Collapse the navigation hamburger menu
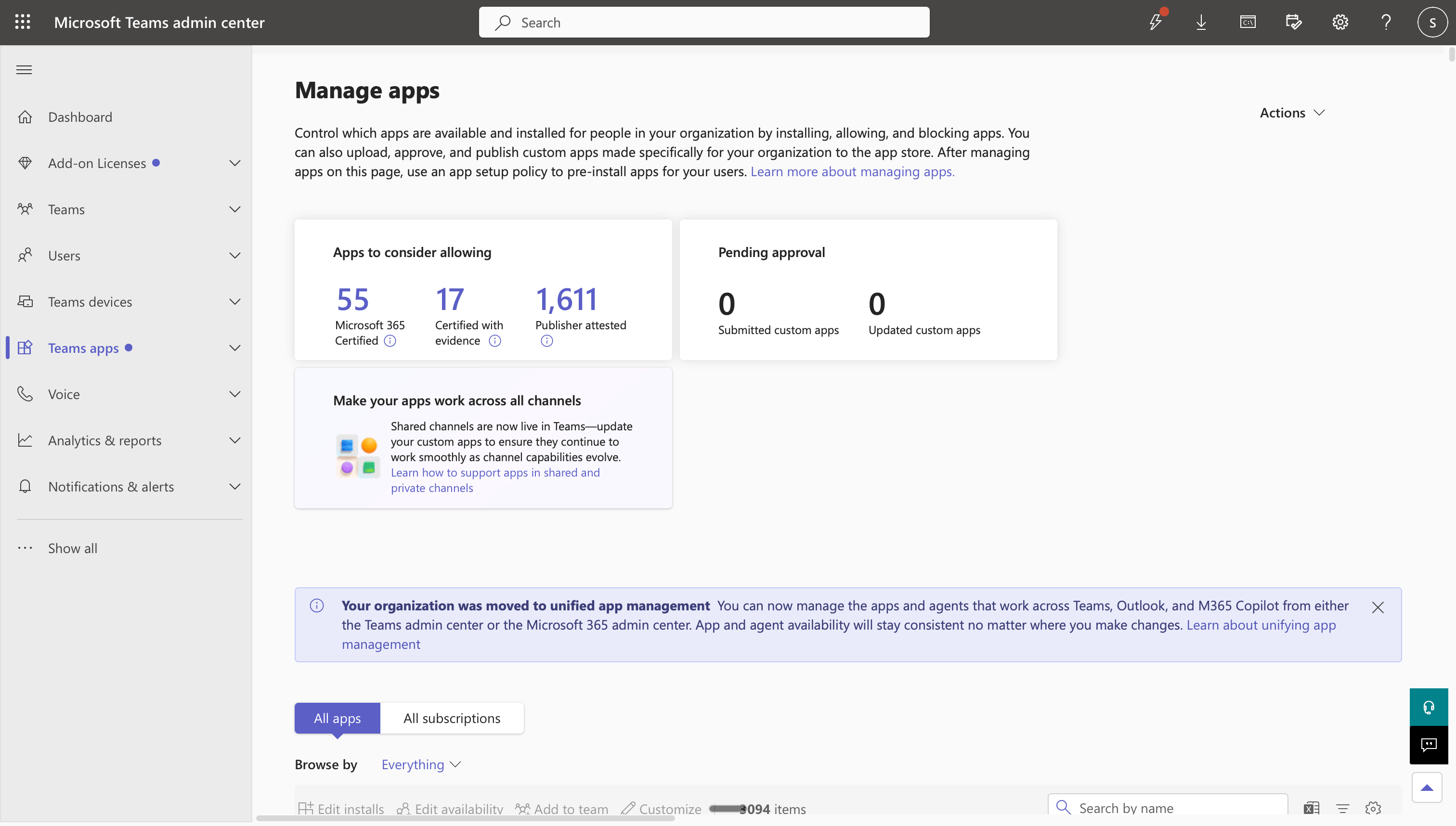 coord(24,70)
